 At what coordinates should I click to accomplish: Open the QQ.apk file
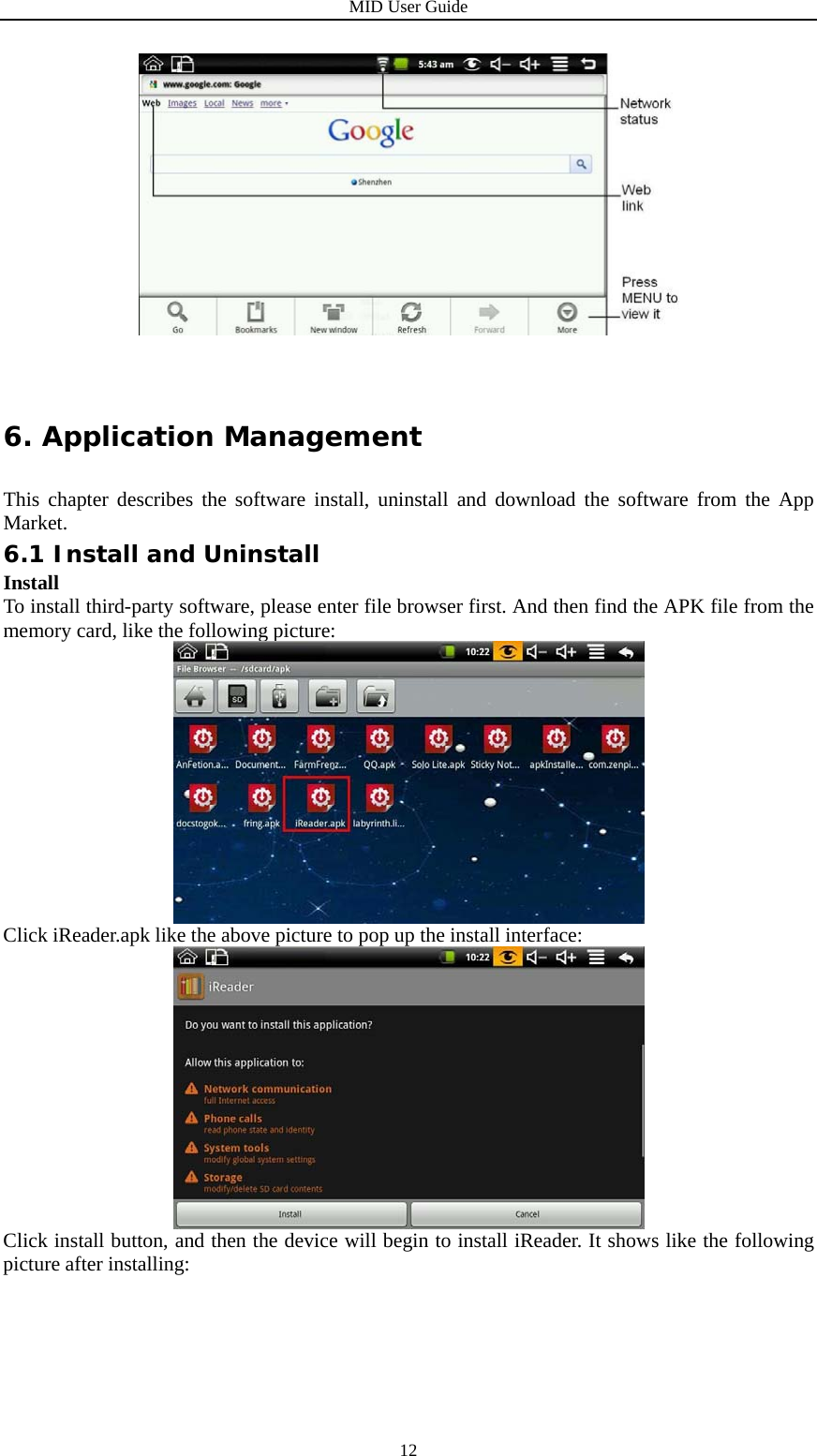(379, 747)
